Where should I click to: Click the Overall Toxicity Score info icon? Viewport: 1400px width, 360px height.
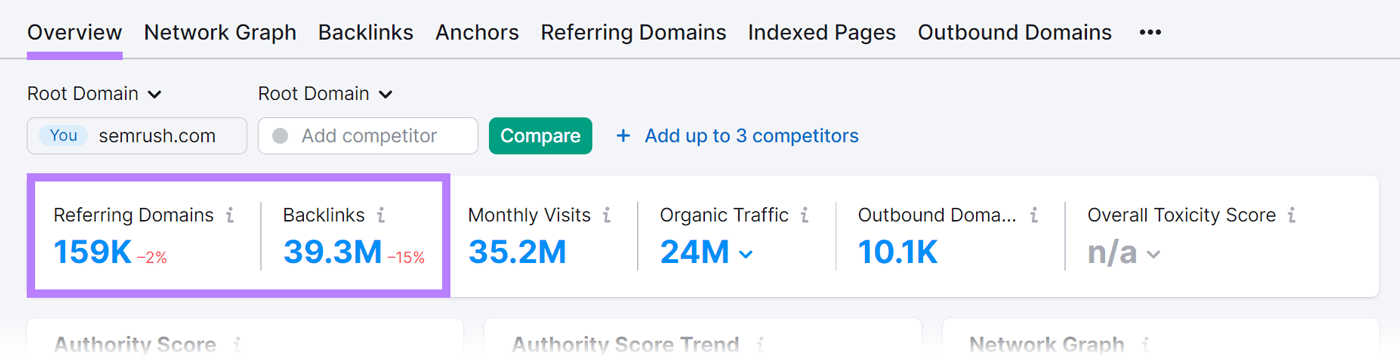pos(1292,215)
